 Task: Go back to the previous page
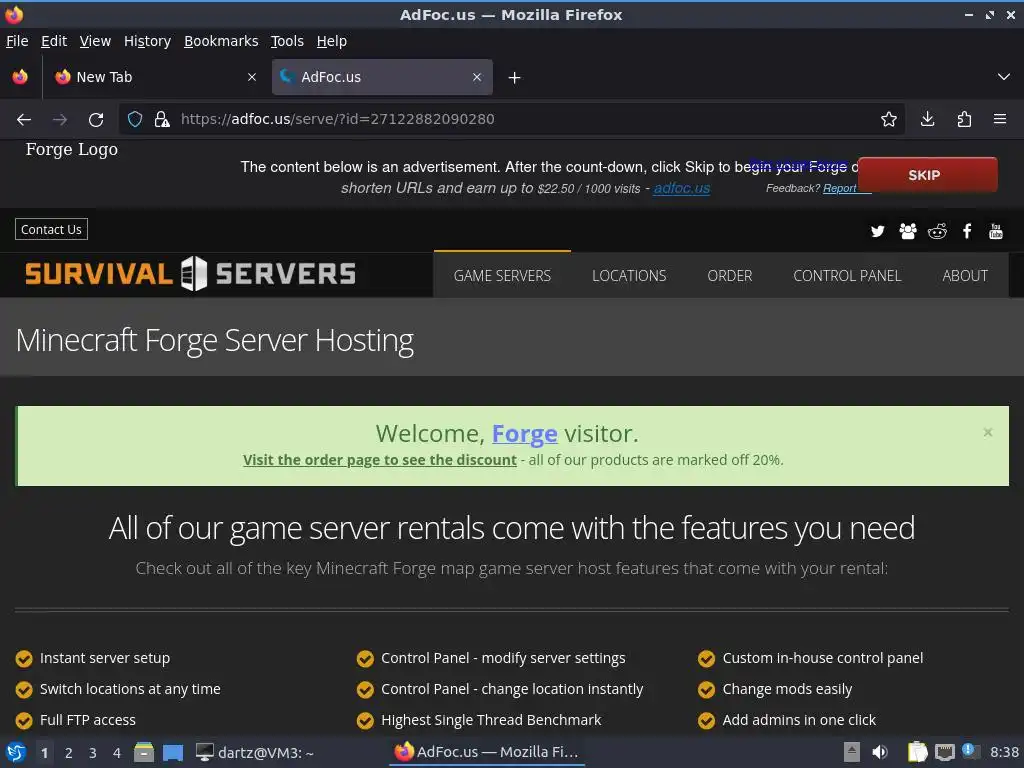click(x=24, y=120)
